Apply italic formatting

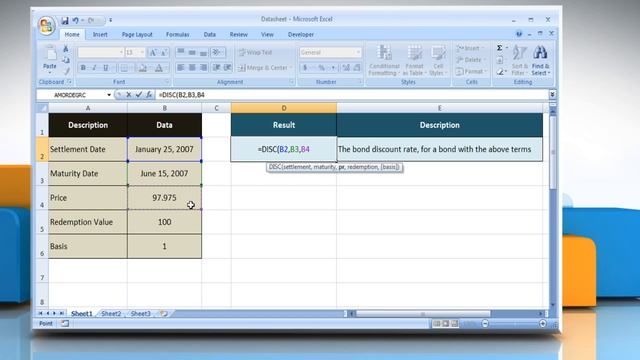[x=94, y=68]
